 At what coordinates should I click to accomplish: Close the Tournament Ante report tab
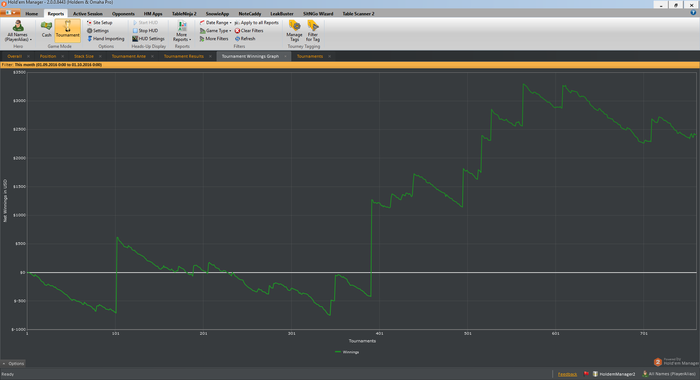pyautogui.click(x=152, y=56)
